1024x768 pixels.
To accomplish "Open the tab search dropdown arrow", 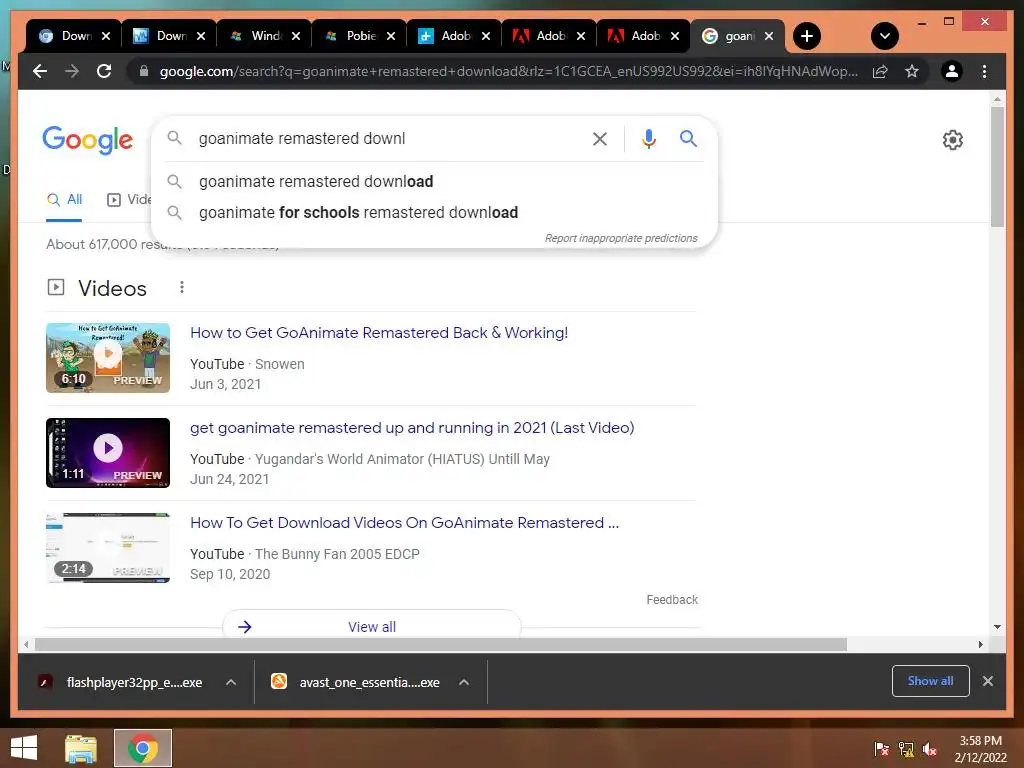I will (885, 36).
